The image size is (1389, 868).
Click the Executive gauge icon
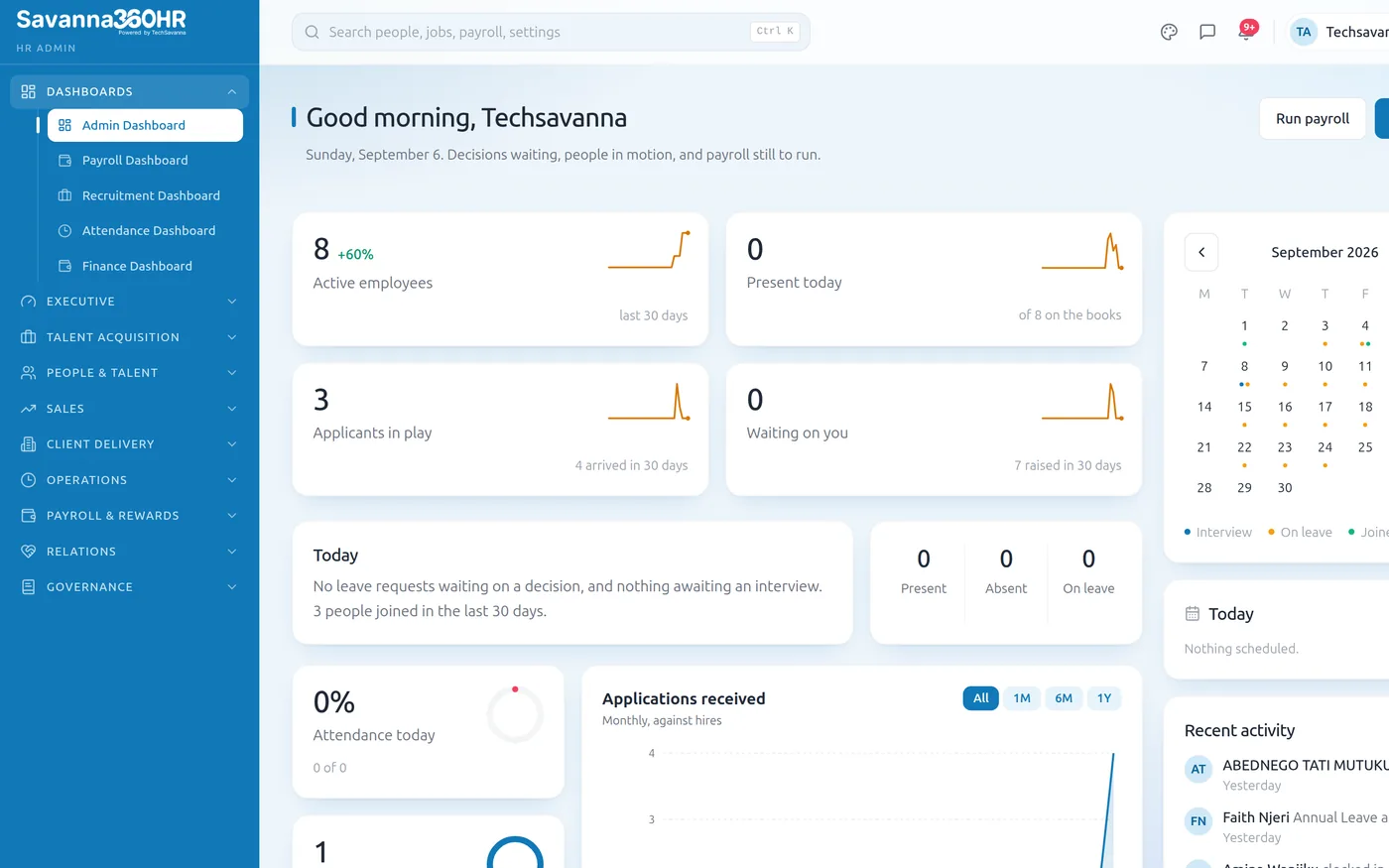[x=28, y=302]
